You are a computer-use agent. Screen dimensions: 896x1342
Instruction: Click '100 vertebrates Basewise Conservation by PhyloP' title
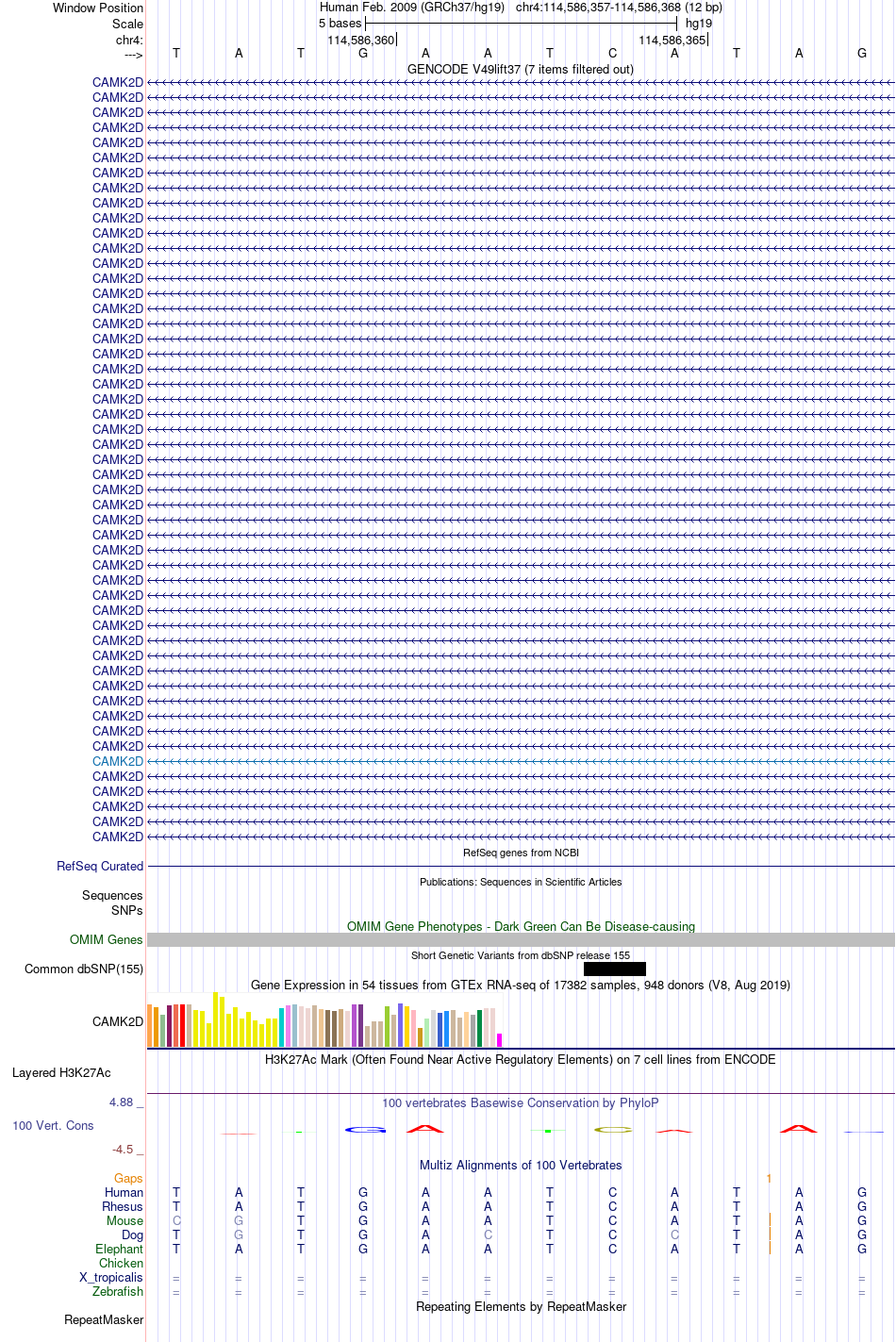pyautogui.click(x=521, y=1102)
